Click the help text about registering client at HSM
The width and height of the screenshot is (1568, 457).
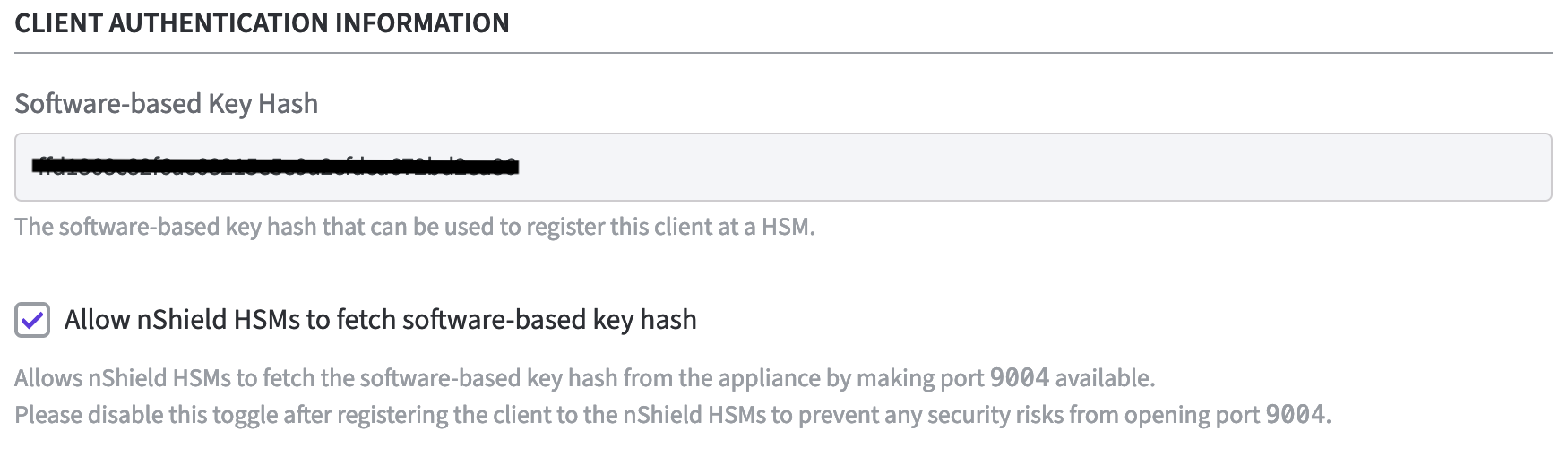click(x=414, y=227)
